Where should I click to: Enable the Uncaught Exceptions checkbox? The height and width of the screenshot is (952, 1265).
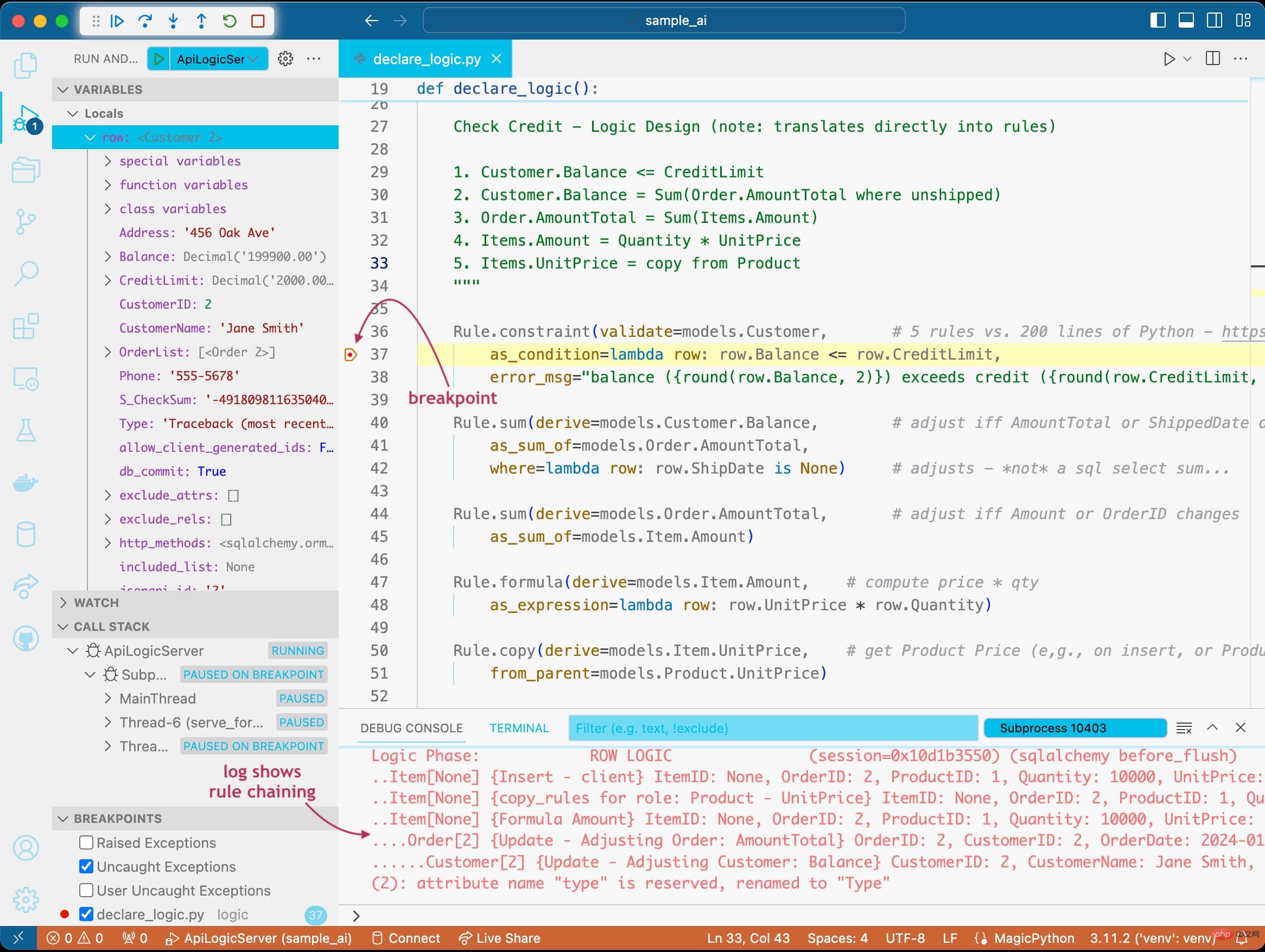point(87,866)
